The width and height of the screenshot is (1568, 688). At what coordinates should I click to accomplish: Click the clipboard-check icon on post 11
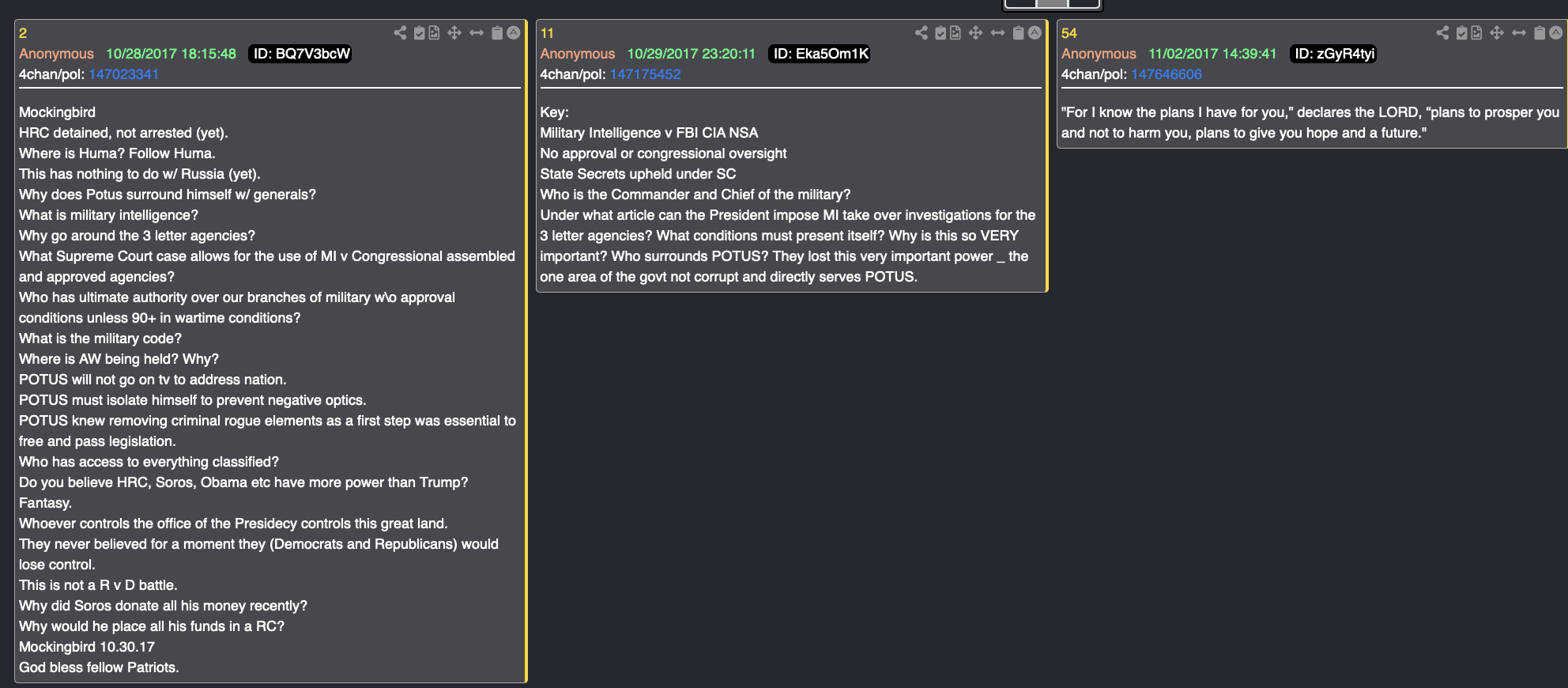[940, 32]
